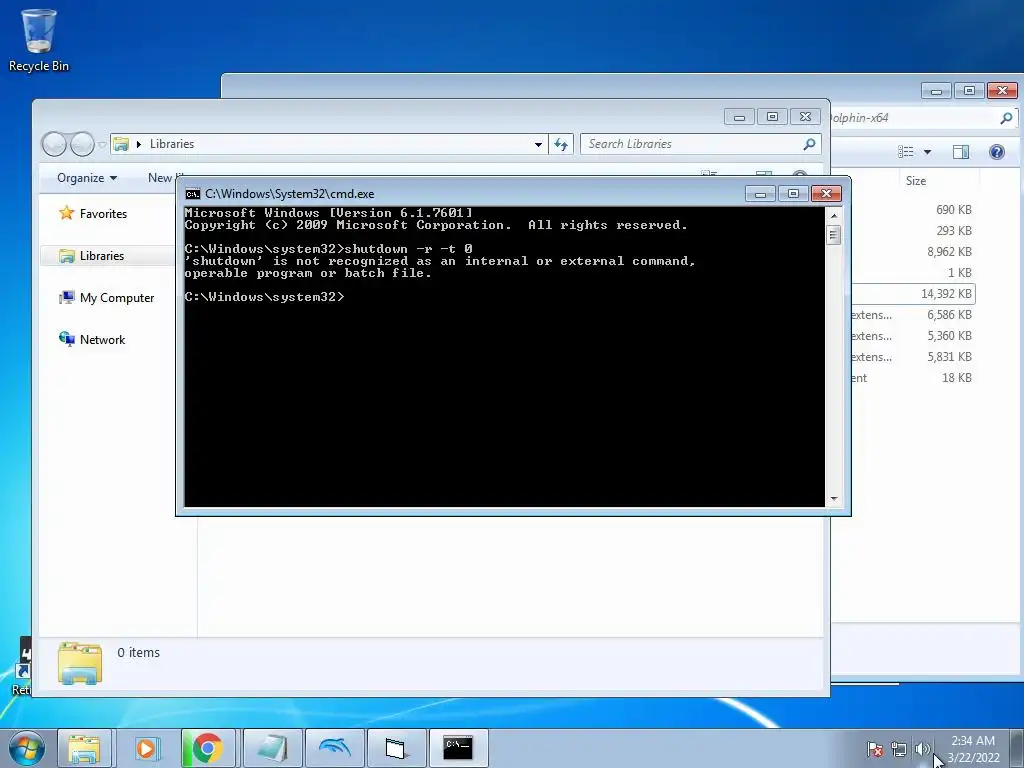
Task: Select the cmd.exe taskbar button
Action: click(x=458, y=748)
